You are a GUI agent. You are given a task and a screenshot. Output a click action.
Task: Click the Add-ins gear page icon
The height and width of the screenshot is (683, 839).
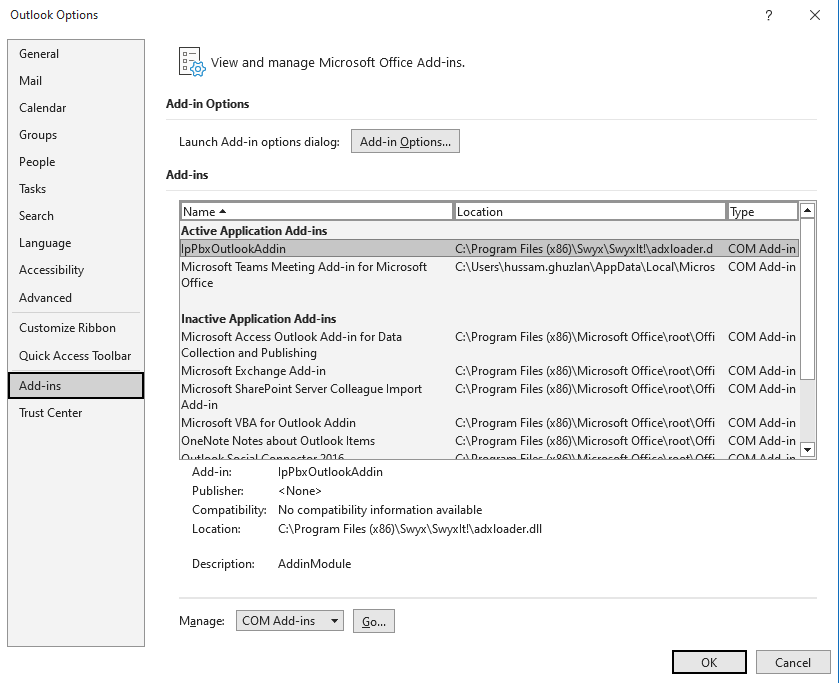click(x=191, y=62)
